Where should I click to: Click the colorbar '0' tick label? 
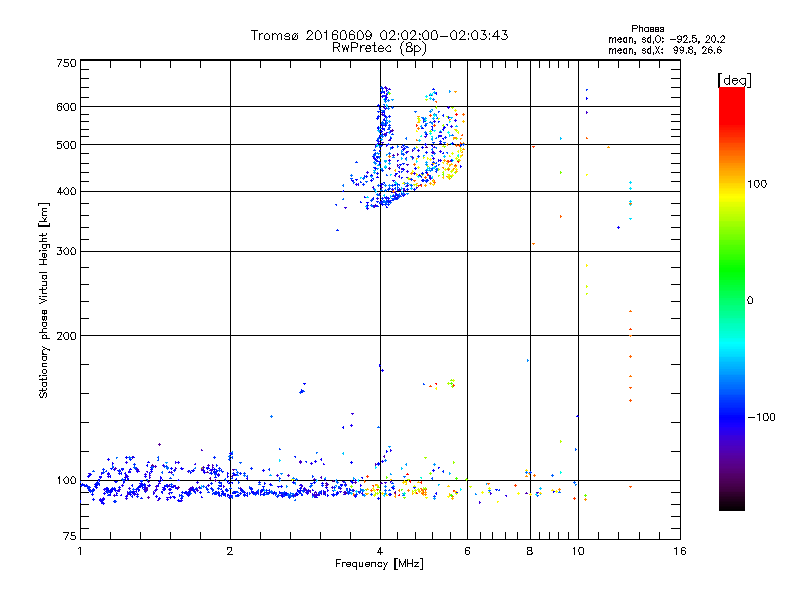(750, 301)
